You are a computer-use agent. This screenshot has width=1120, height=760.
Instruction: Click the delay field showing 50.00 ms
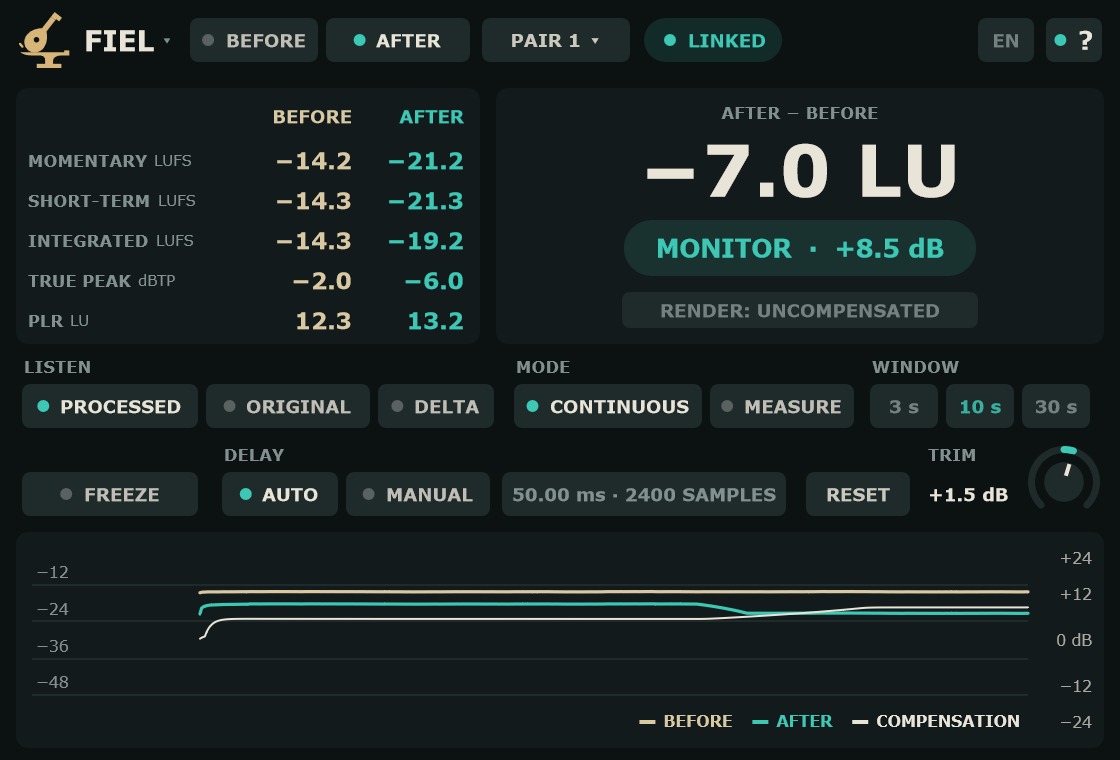(x=644, y=494)
